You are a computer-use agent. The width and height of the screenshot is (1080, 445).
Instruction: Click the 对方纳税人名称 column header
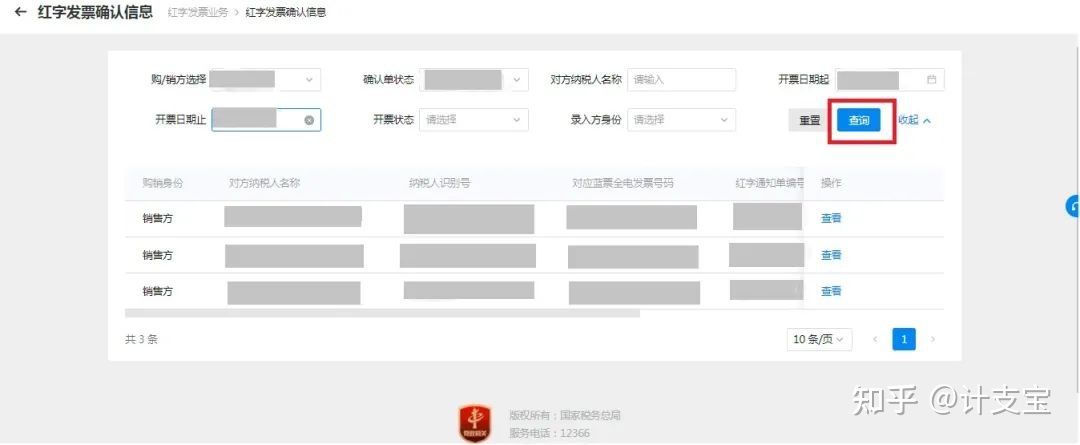tap(264, 183)
